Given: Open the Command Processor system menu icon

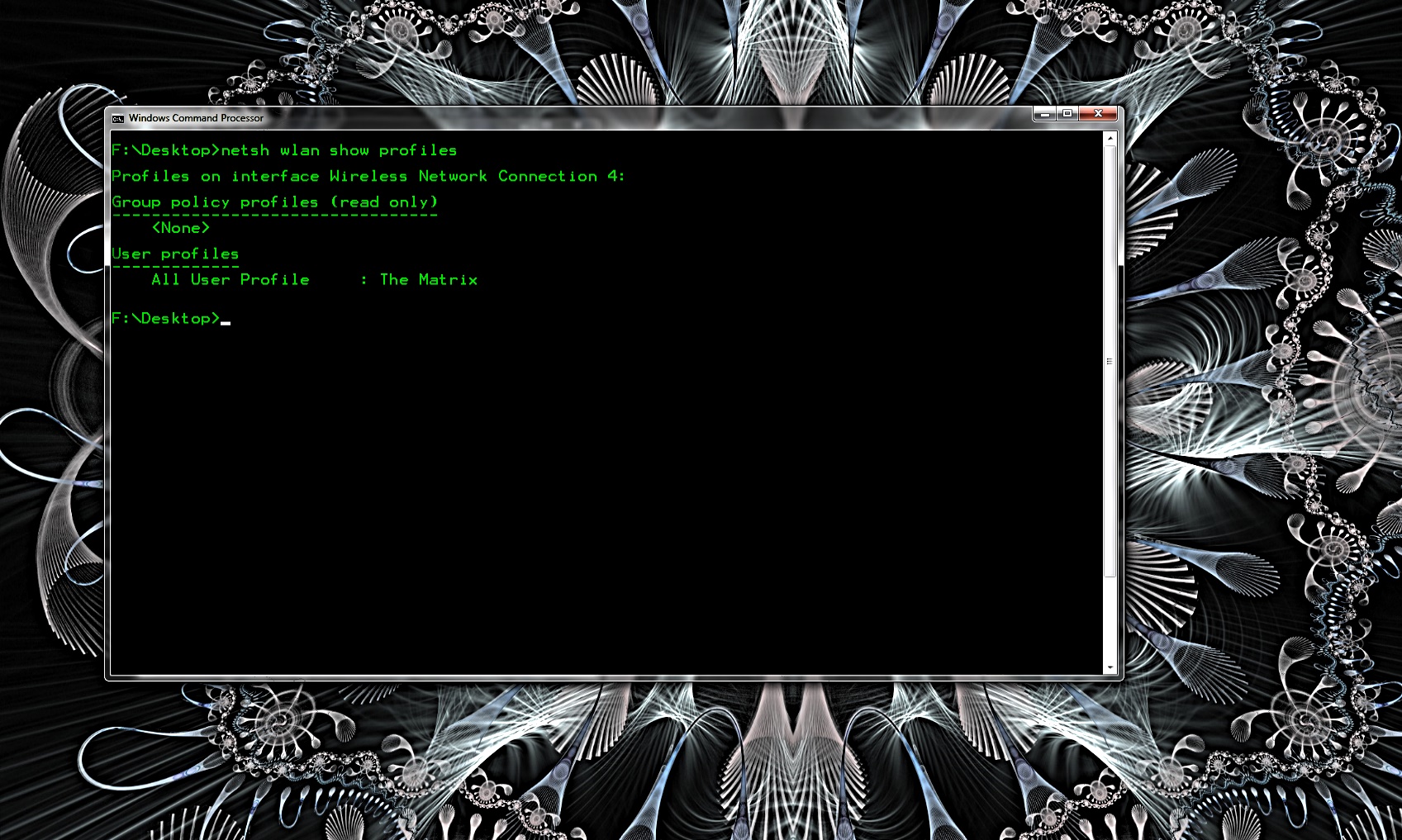Looking at the screenshot, I should coord(118,118).
